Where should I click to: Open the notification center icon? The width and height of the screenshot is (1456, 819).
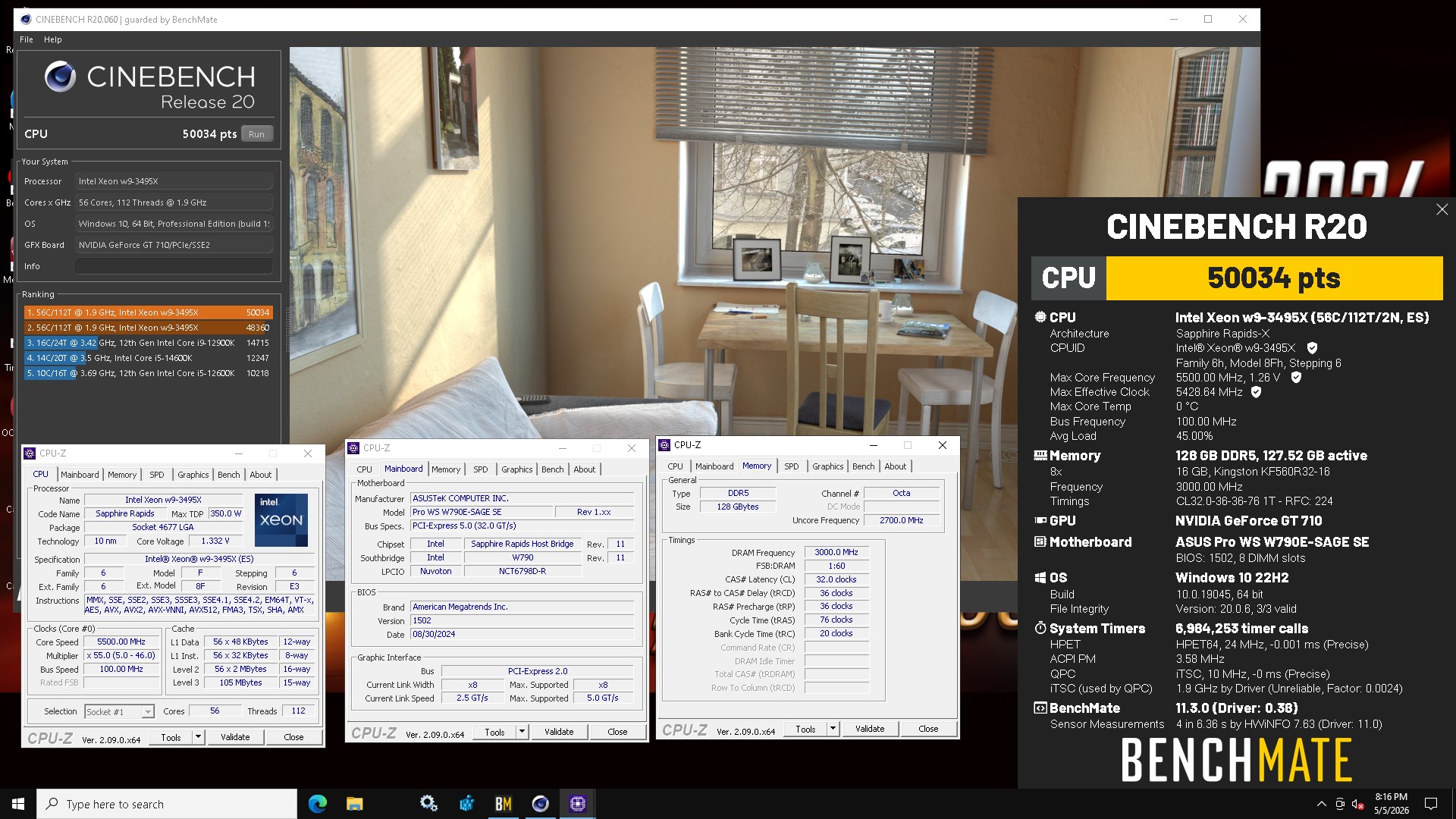[1431, 804]
